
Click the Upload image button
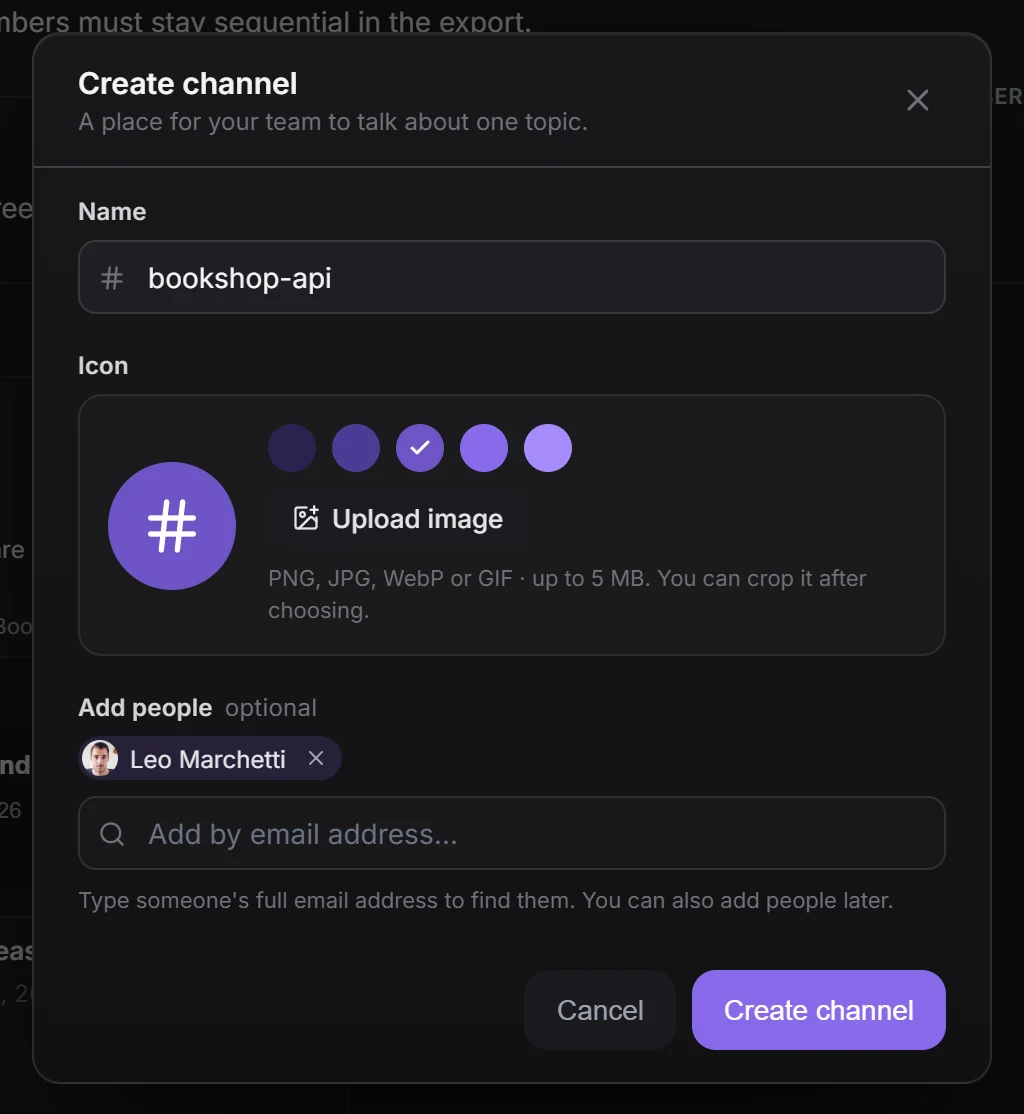pyautogui.click(x=398, y=519)
